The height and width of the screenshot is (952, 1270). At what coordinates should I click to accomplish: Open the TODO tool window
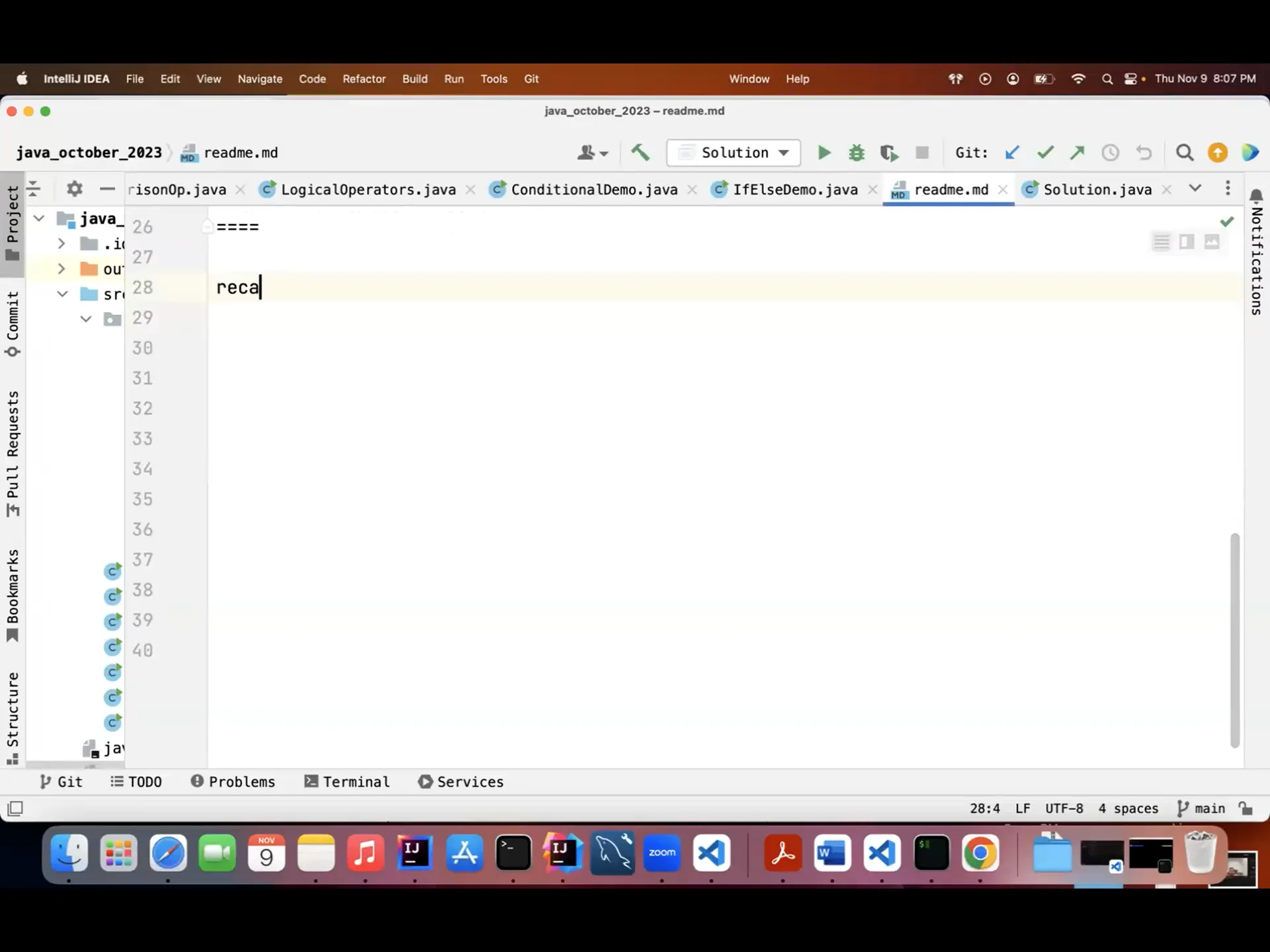(x=136, y=781)
